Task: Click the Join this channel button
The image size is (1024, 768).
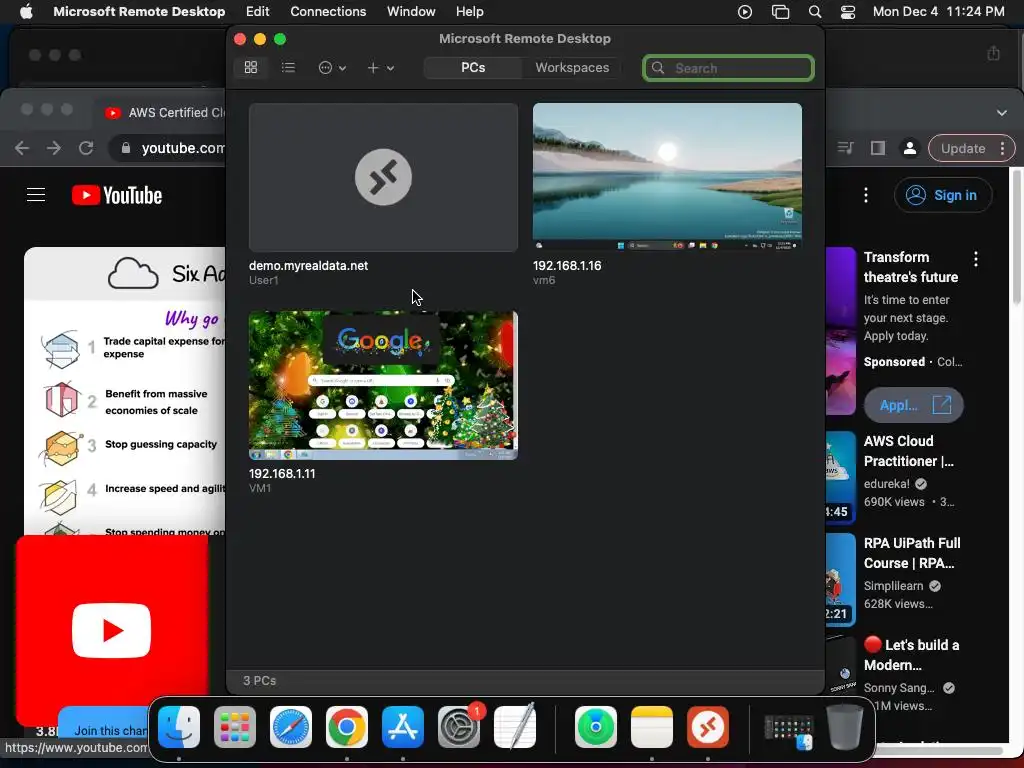Action: (x=103, y=730)
